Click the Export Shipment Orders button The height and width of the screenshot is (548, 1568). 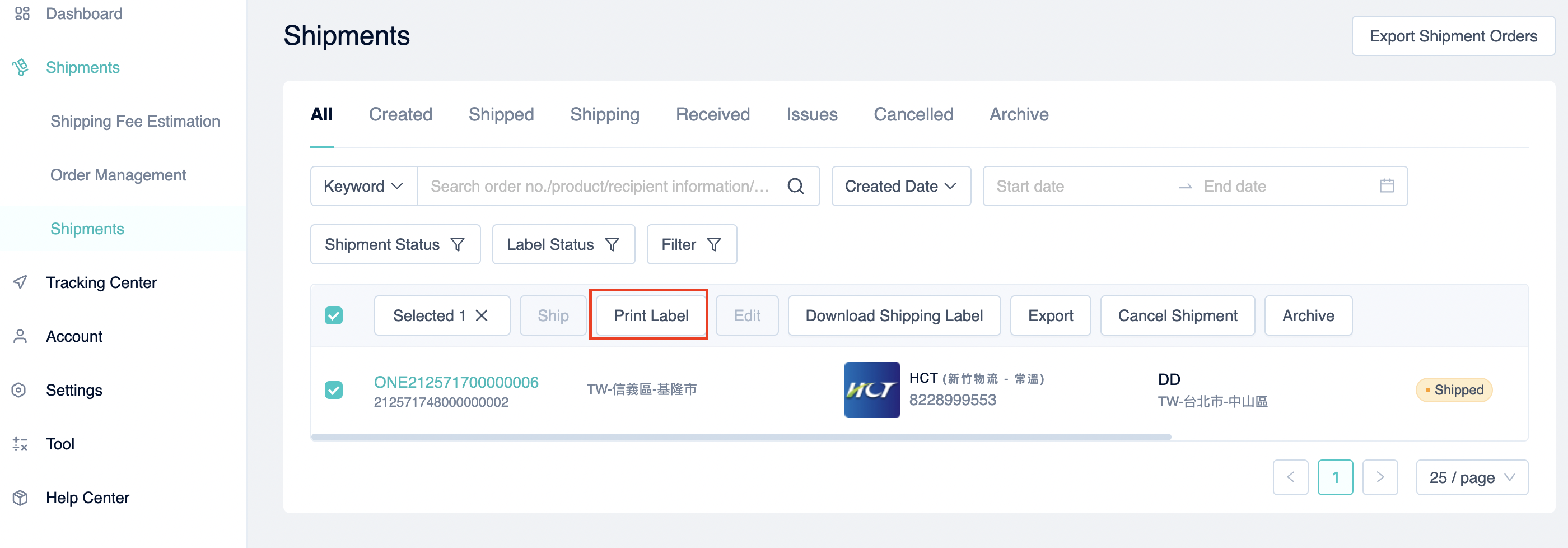[x=1453, y=36]
